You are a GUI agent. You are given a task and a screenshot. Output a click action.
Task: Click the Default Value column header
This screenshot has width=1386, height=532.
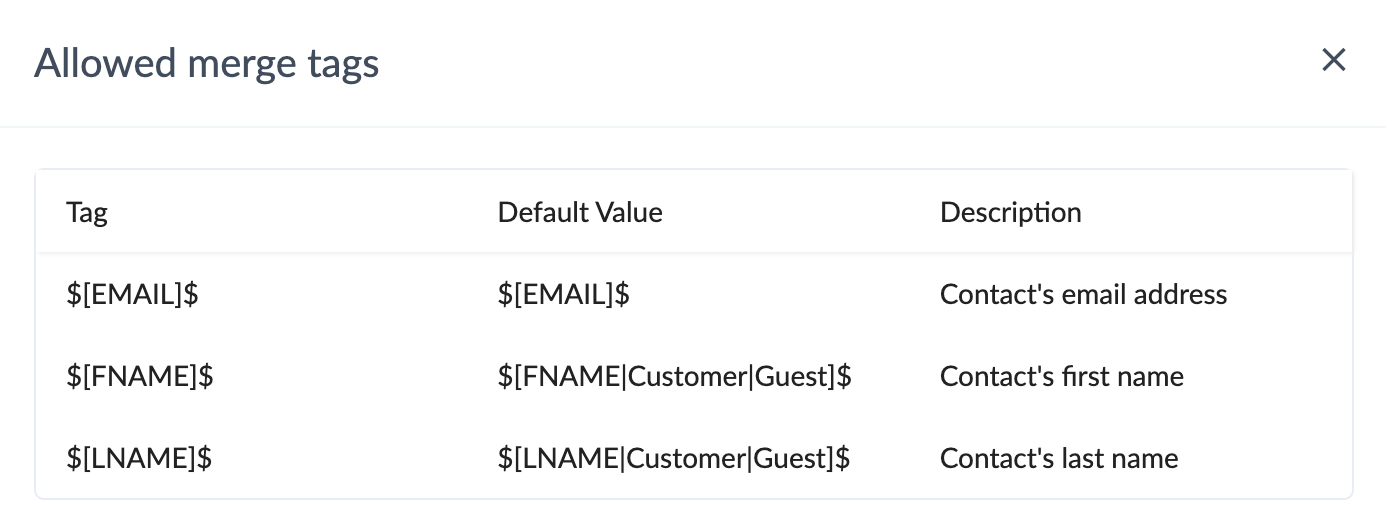580,212
